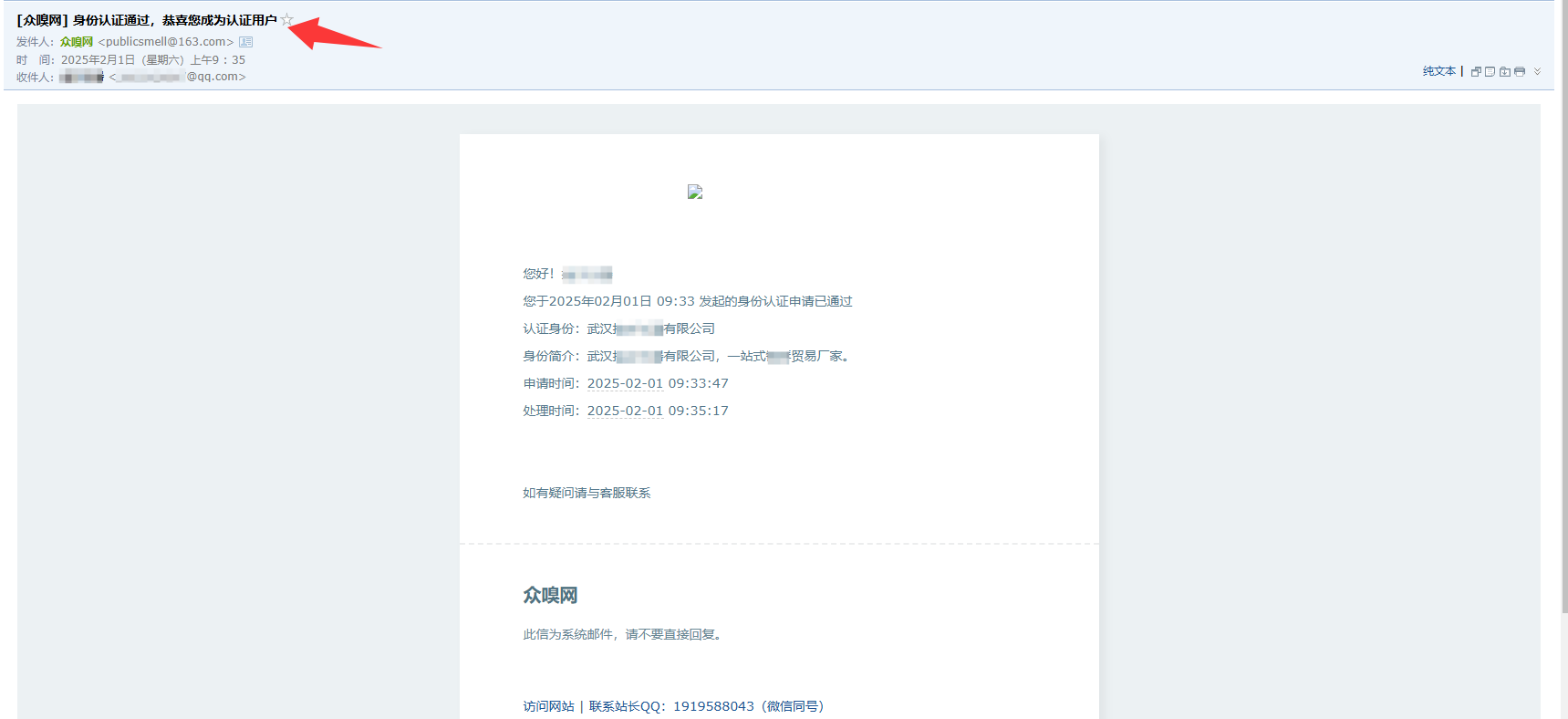The height and width of the screenshot is (719, 1568).
Task: Click the 2025年2月1日 send time text
Action: click(153, 60)
